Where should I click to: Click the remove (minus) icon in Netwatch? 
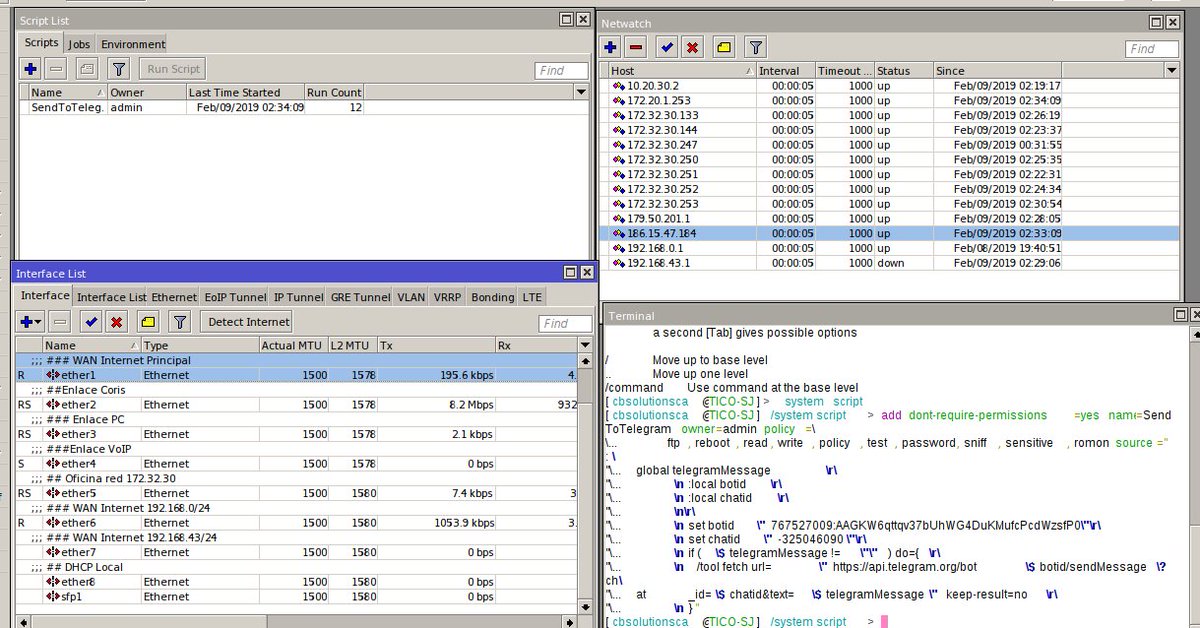pos(636,47)
